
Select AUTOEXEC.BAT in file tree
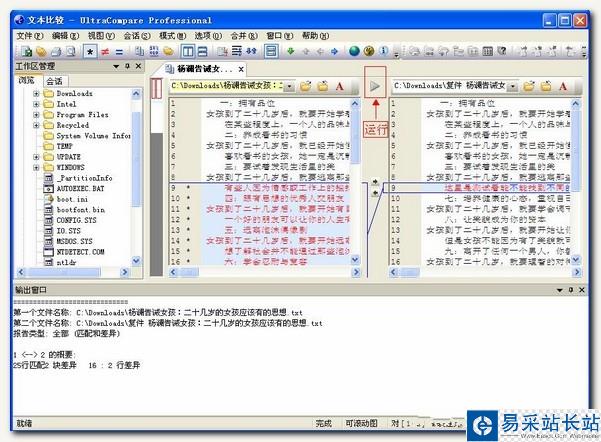(80, 189)
